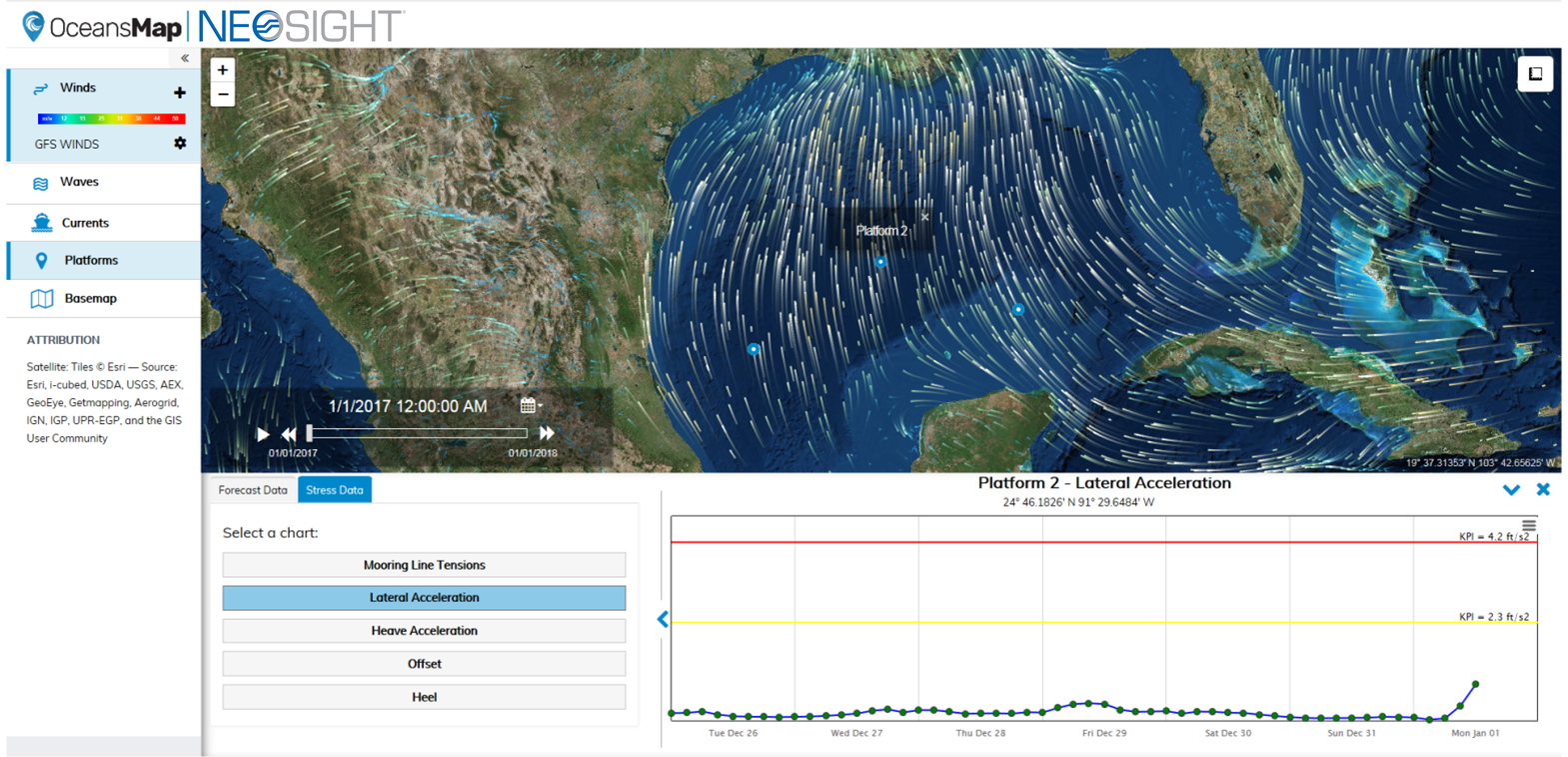Viewport: 1568px width, 757px height.
Task: Click the yellow KPI = 2.3 ft/s2 label
Action: click(x=1494, y=616)
